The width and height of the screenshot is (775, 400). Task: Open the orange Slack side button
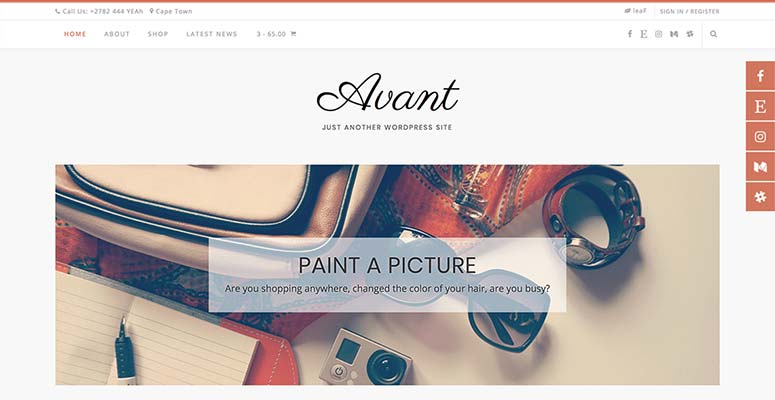761,197
